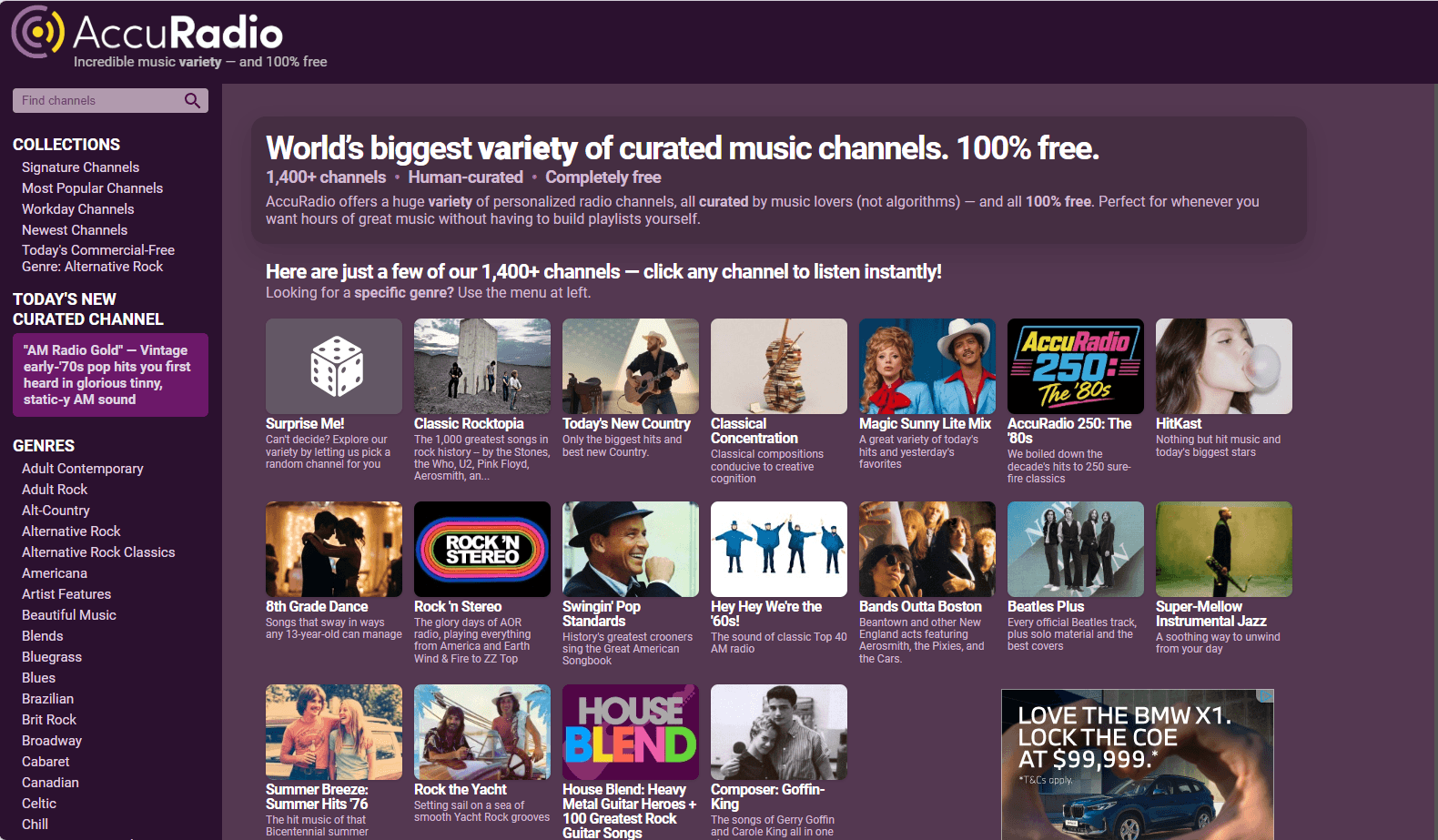Viewport: 1438px width, 840px height.
Task: Click the ad info icon on BMW ad
Action: [1265, 696]
